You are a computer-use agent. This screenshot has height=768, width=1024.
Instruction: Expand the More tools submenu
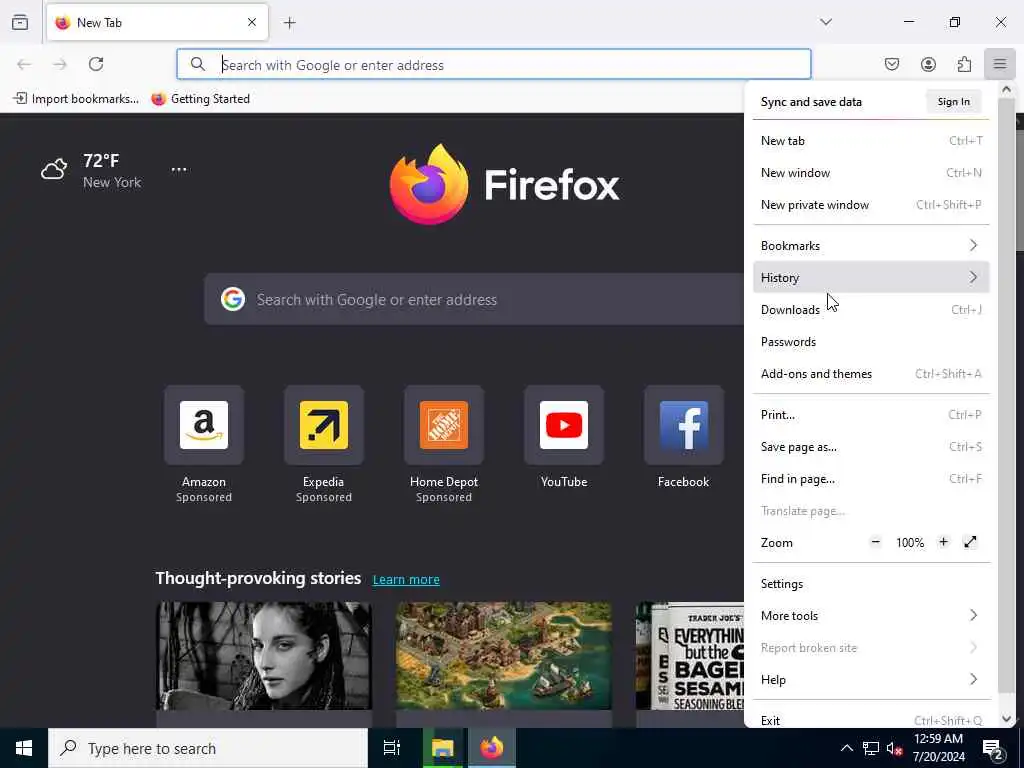click(x=871, y=616)
